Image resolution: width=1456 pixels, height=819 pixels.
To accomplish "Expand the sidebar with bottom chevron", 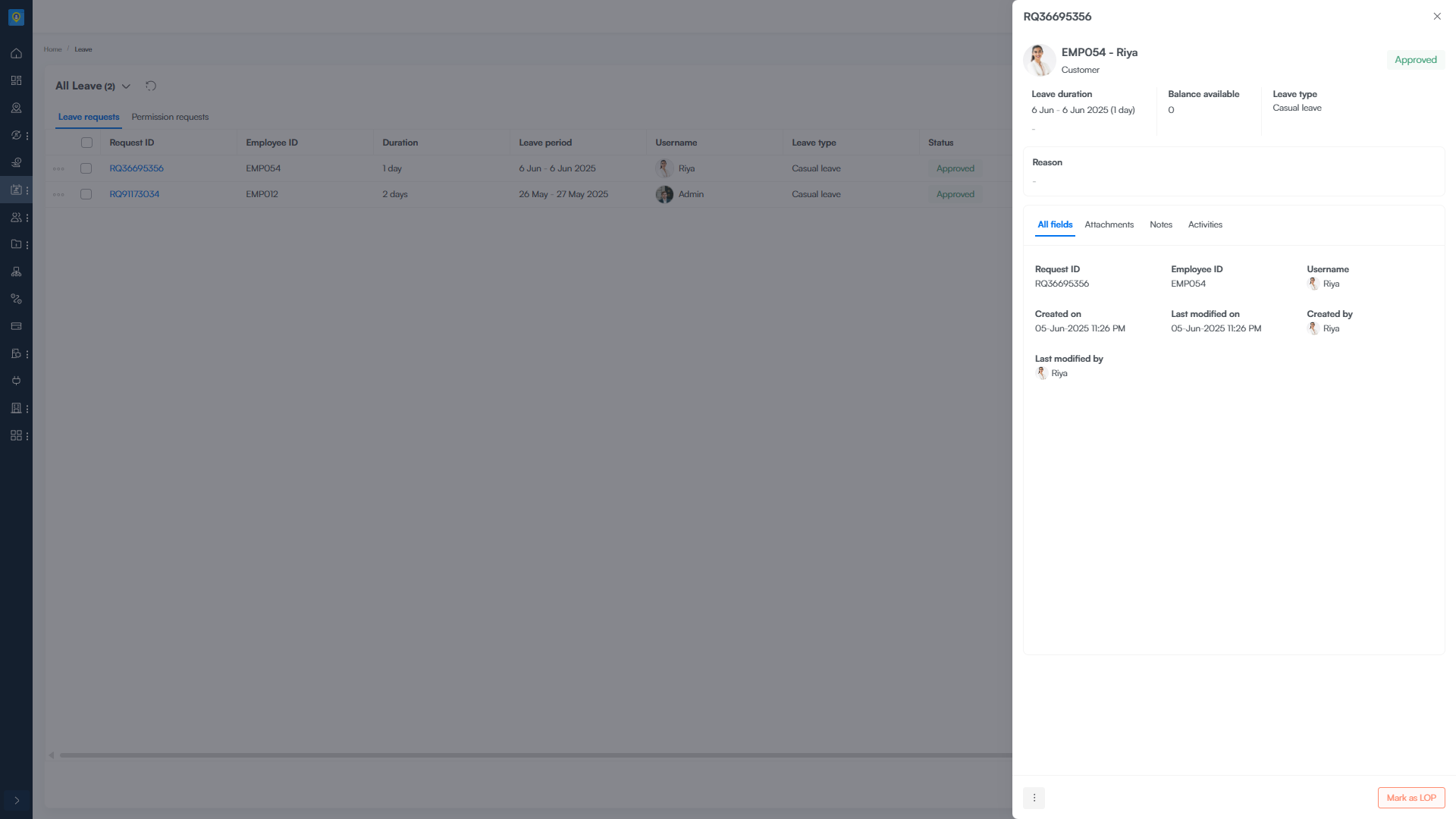I will click(x=17, y=800).
